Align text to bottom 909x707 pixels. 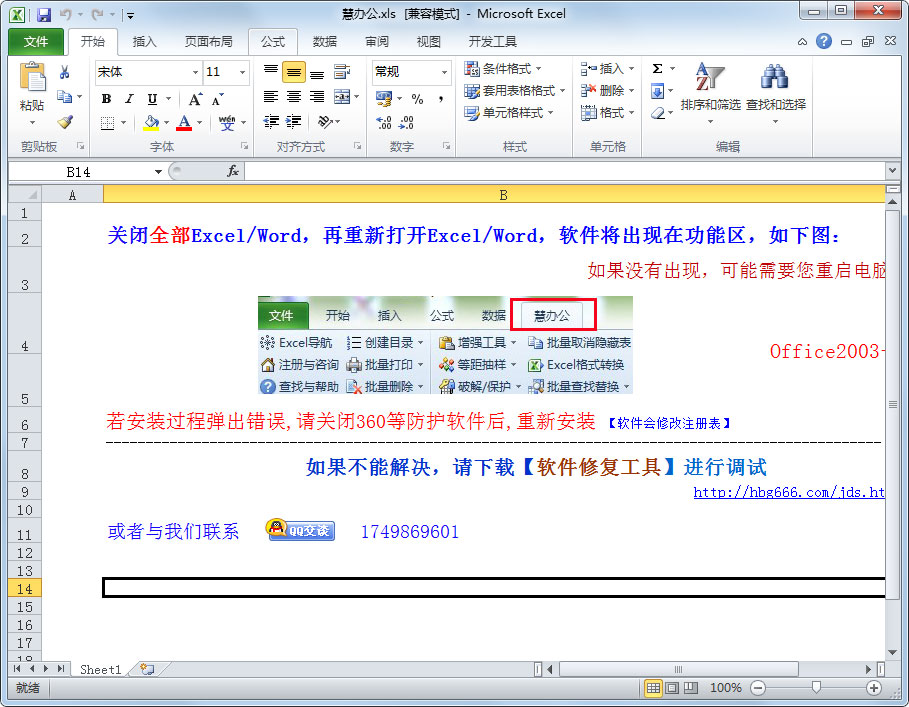(317, 72)
